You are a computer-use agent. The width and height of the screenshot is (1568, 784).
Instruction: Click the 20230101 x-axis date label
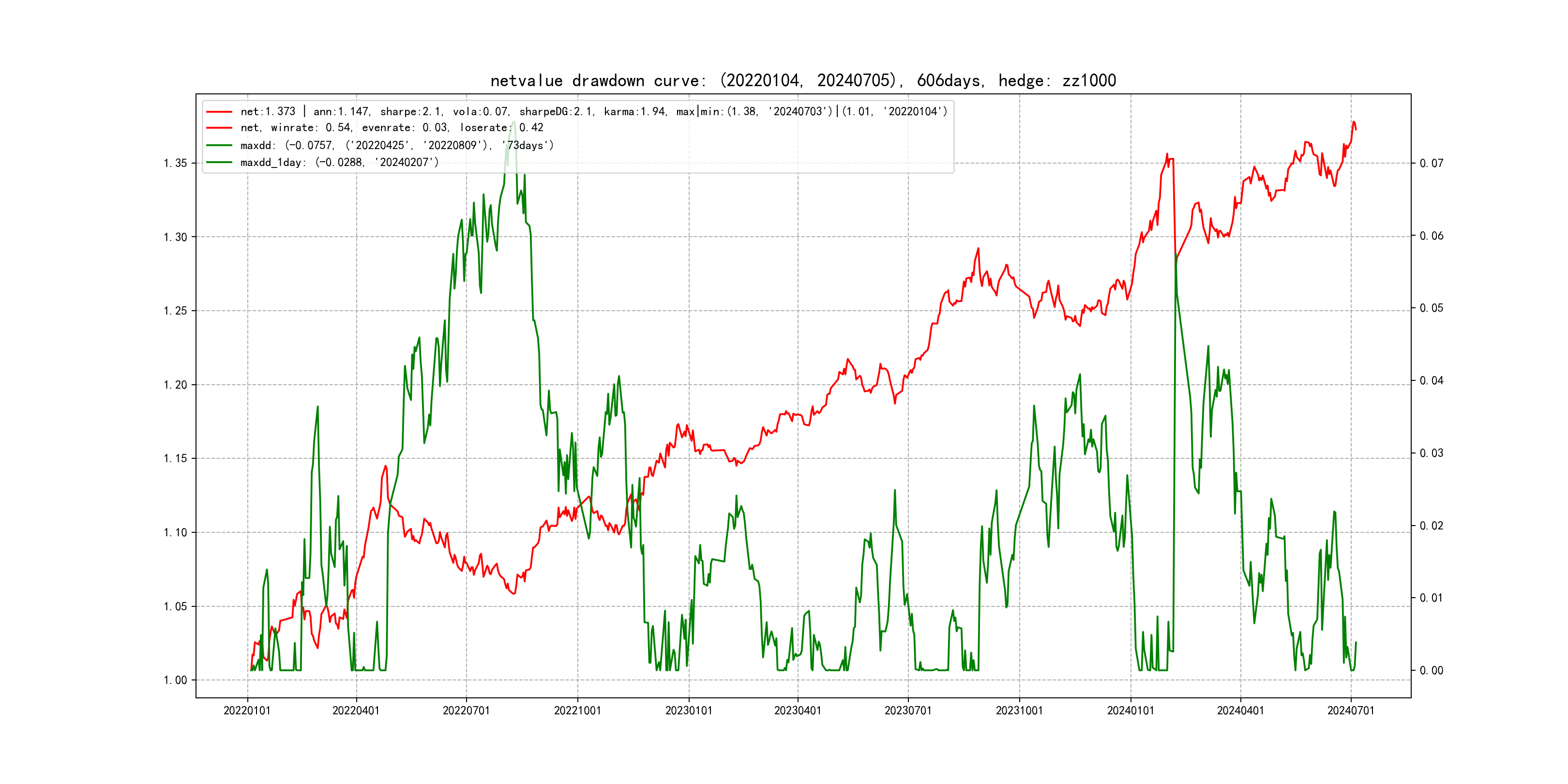(689, 710)
